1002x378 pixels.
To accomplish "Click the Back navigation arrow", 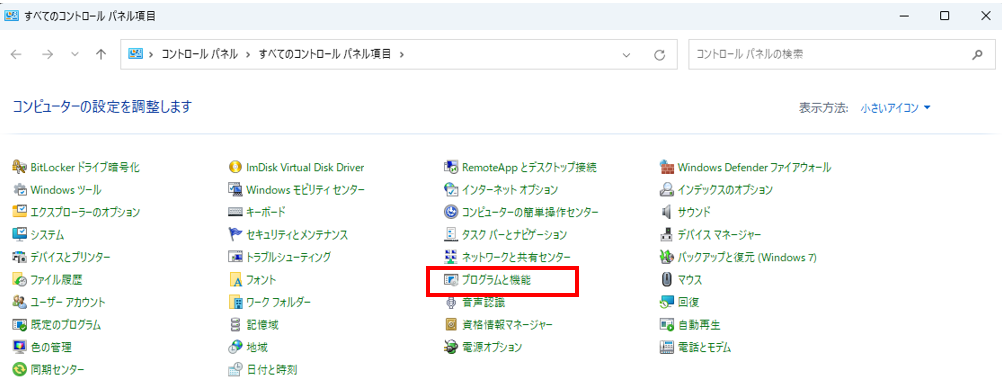I will pos(17,55).
